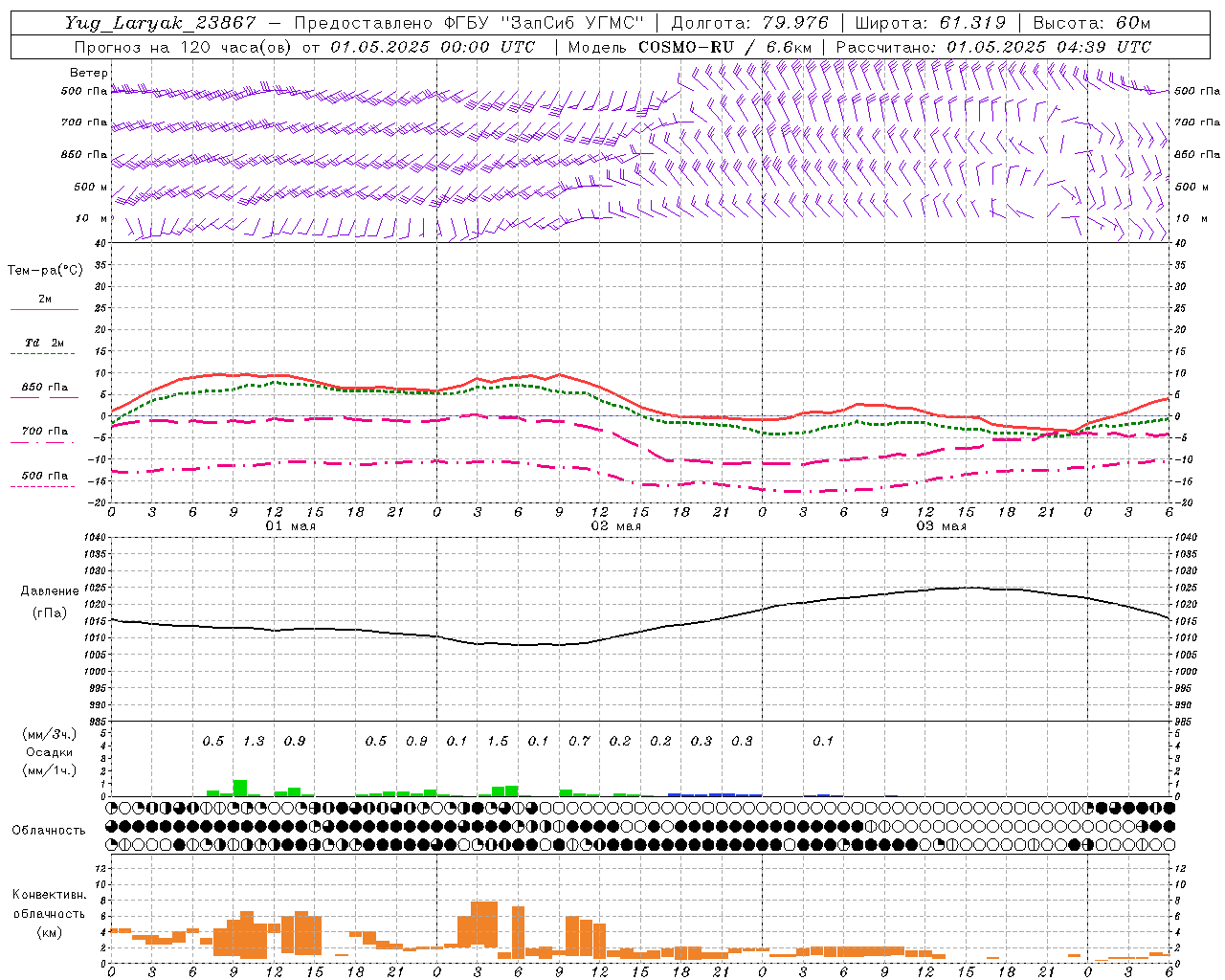Click the 700 гПа temperature legend label
The image size is (1225, 980).
coord(45,432)
